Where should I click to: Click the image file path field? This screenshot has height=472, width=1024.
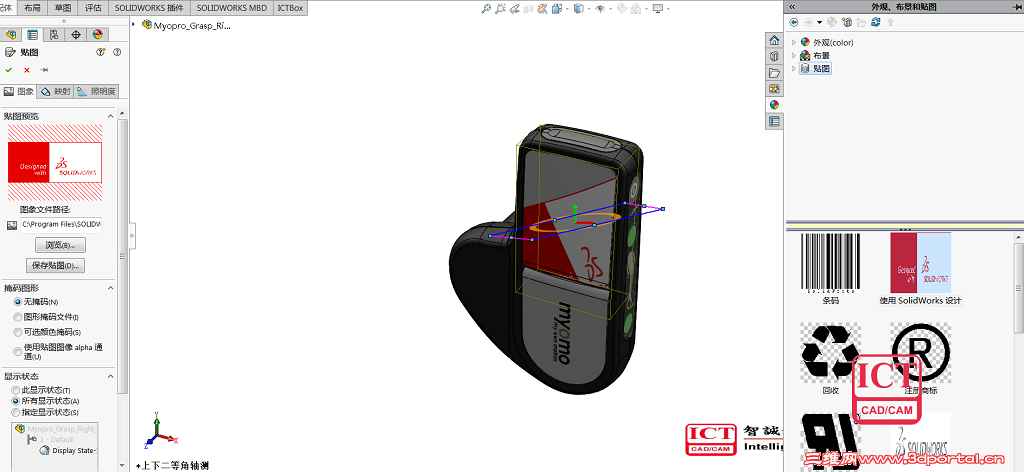click(61, 225)
